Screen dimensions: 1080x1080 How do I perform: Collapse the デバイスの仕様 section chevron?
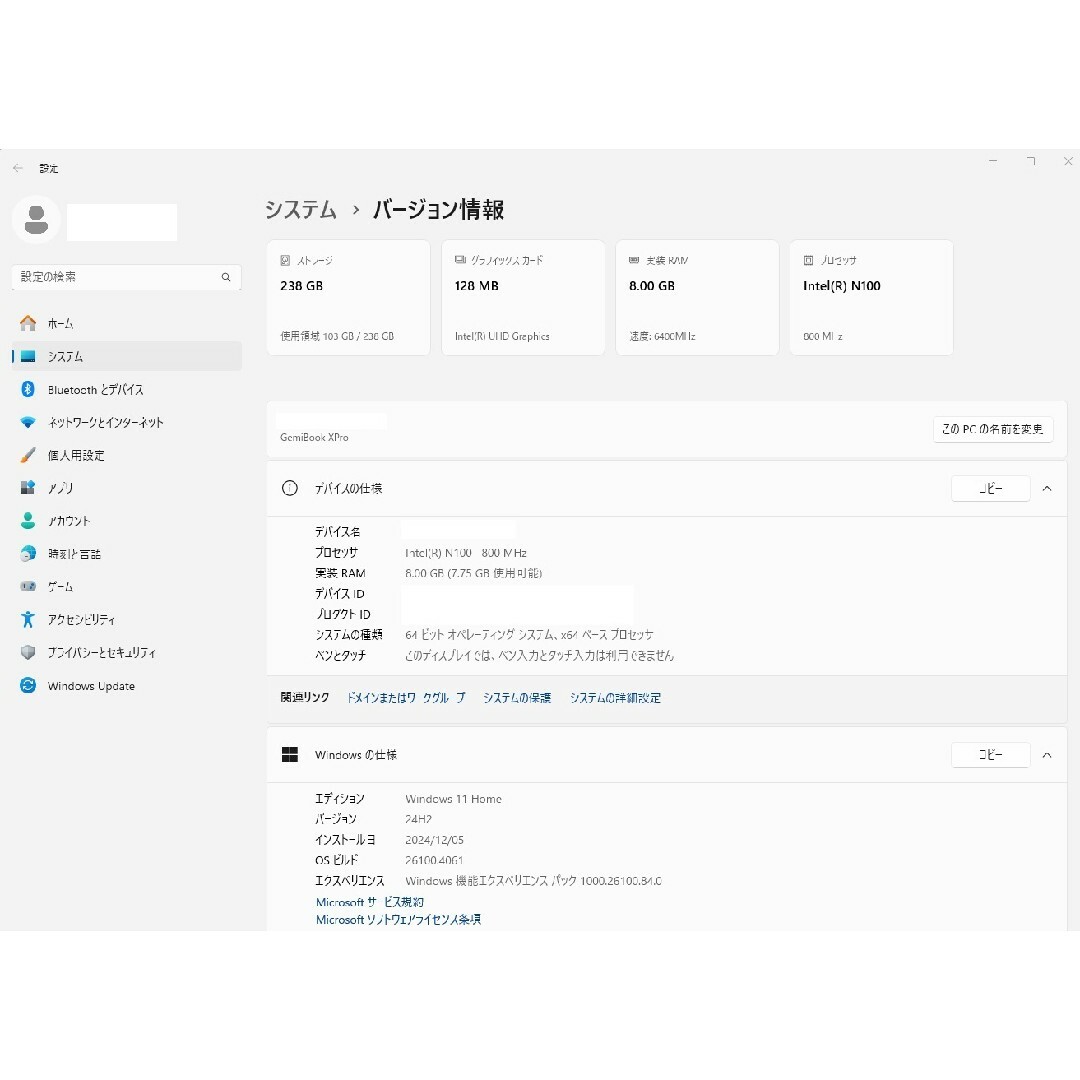[x=1047, y=488]
